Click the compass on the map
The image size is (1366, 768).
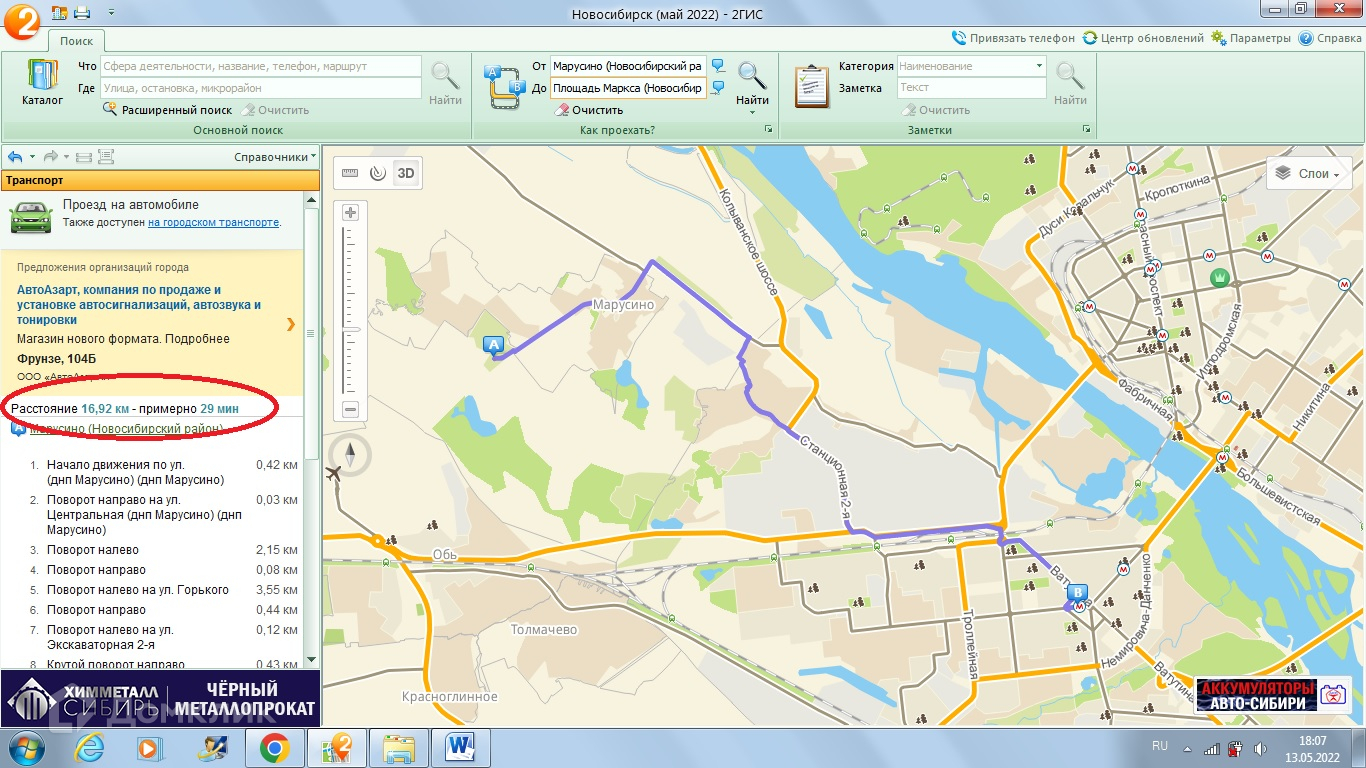coord(351,455)
